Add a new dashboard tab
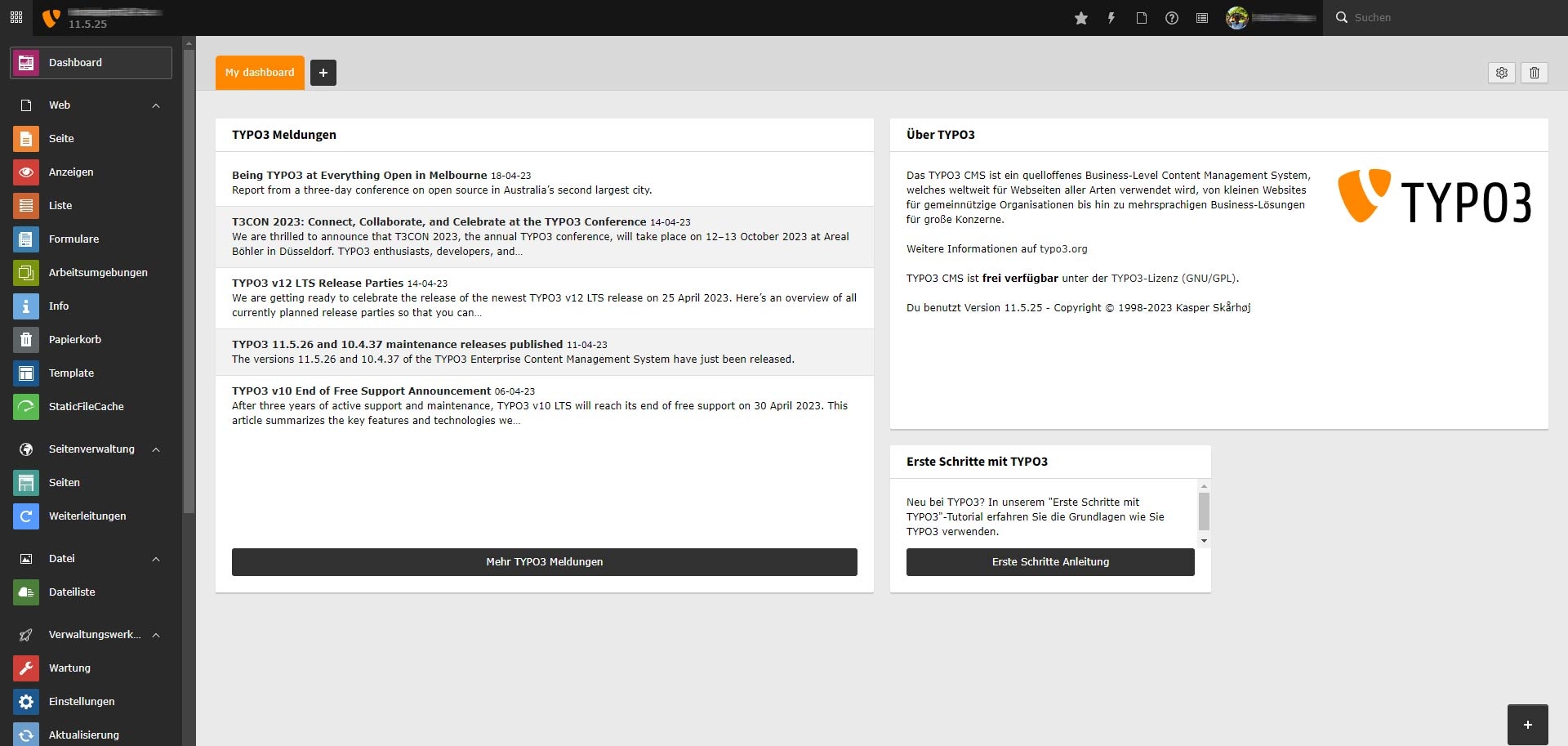Screen dimensions: 1568x746 click(x=323, y=73)
